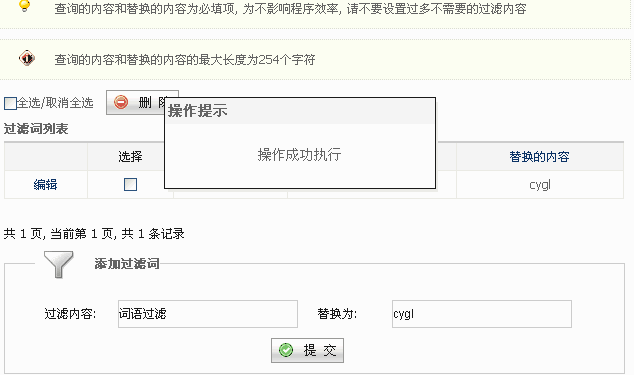Click the red minus delete icon
635x375 pixels.
[x=121, y=102]
